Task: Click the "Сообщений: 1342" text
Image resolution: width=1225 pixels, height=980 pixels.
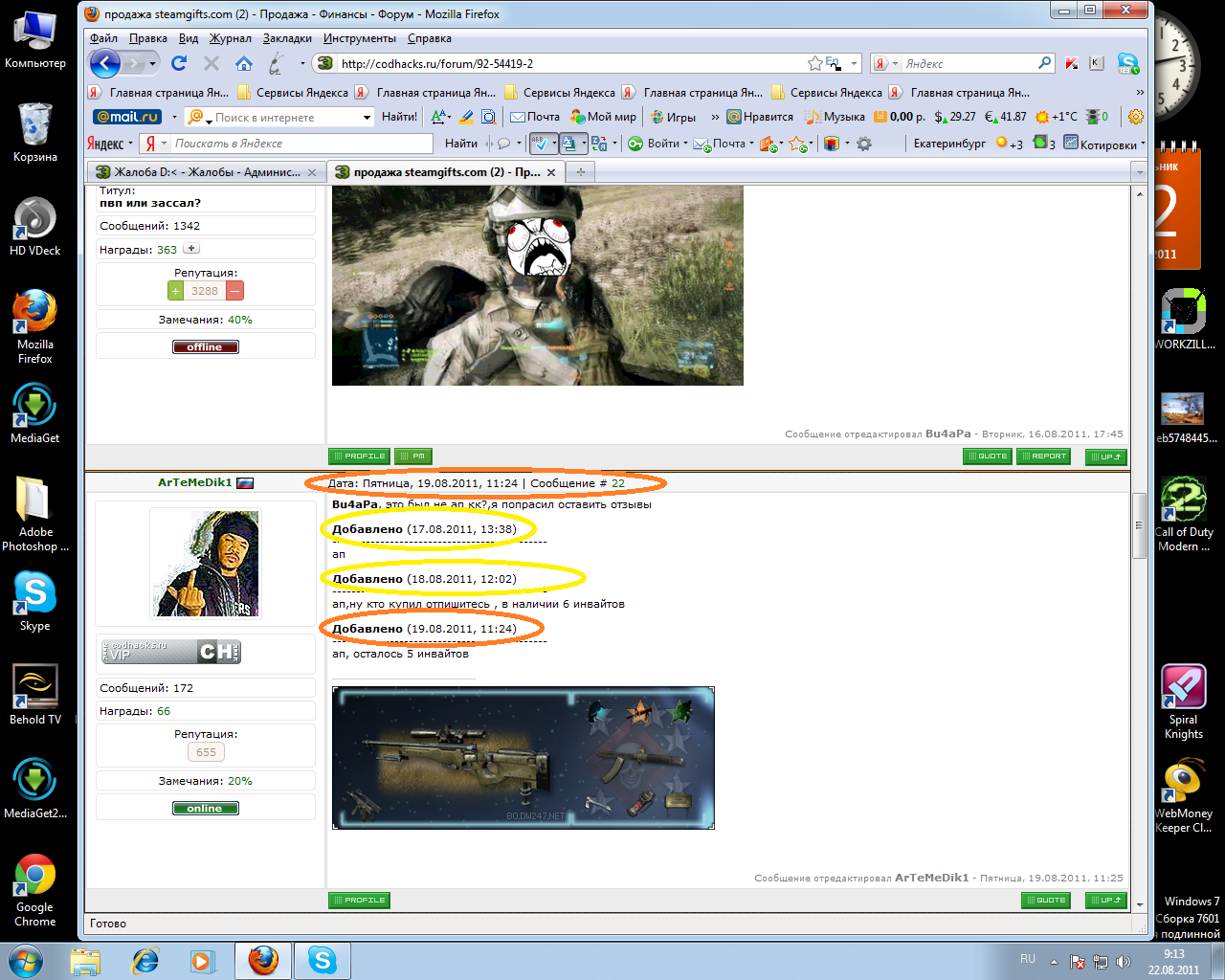Action: coord(149,226)
